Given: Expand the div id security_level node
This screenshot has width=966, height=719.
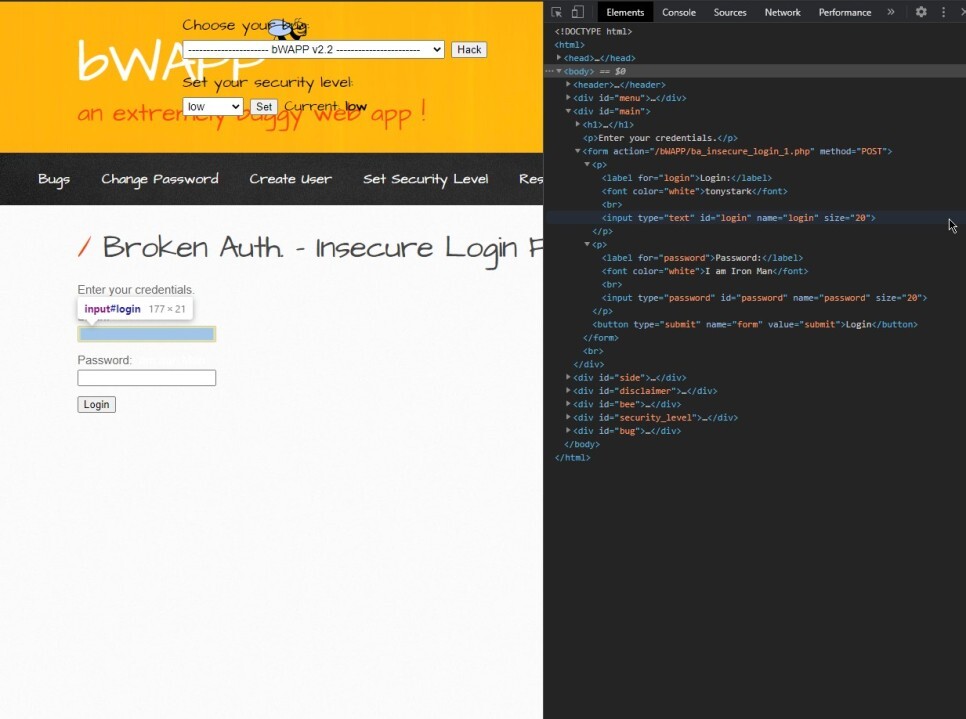Looking at the screenshot, I should [568, 418].
